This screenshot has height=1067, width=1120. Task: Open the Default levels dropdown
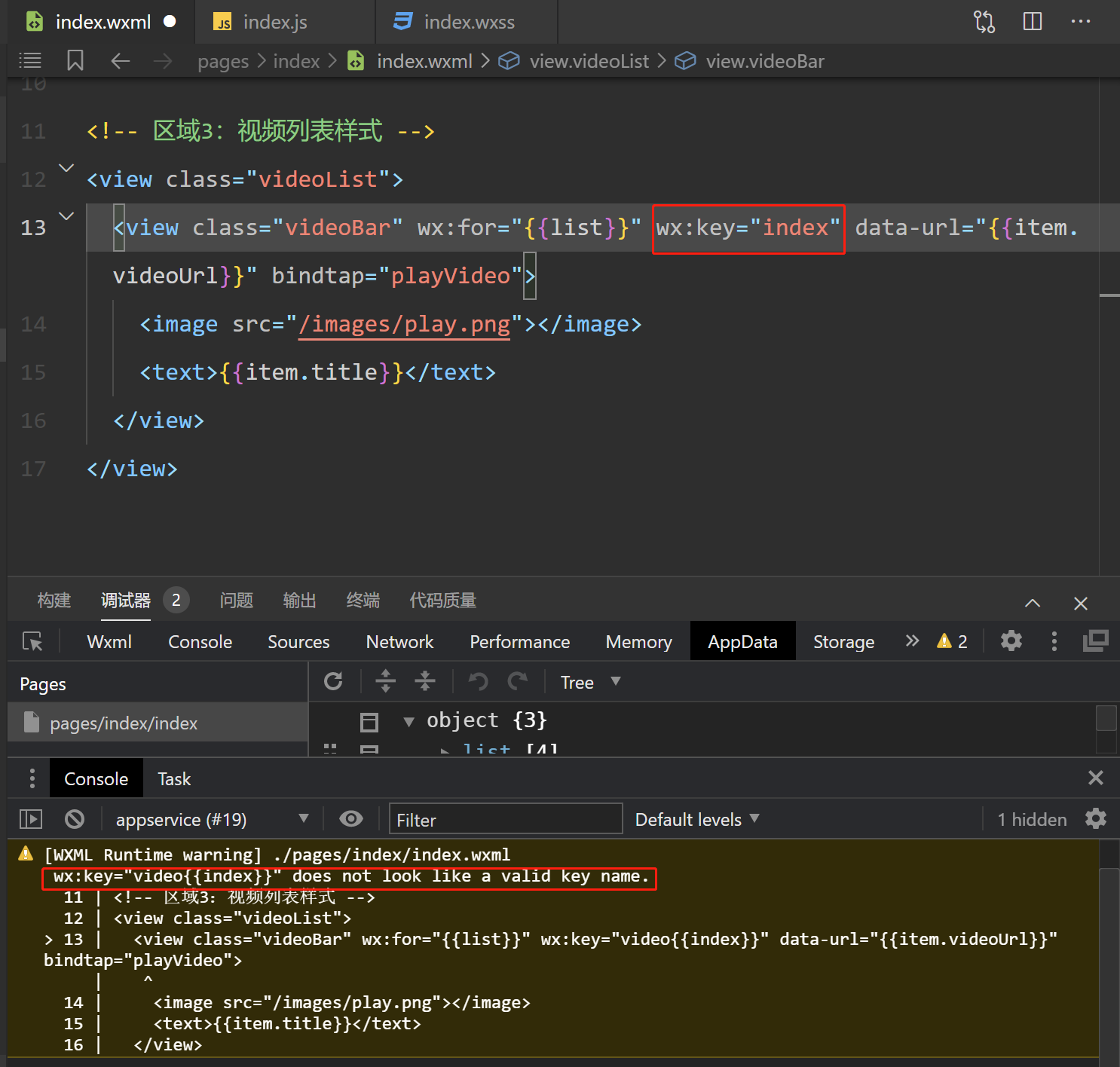pyautogui.click(x=696, y=819)
